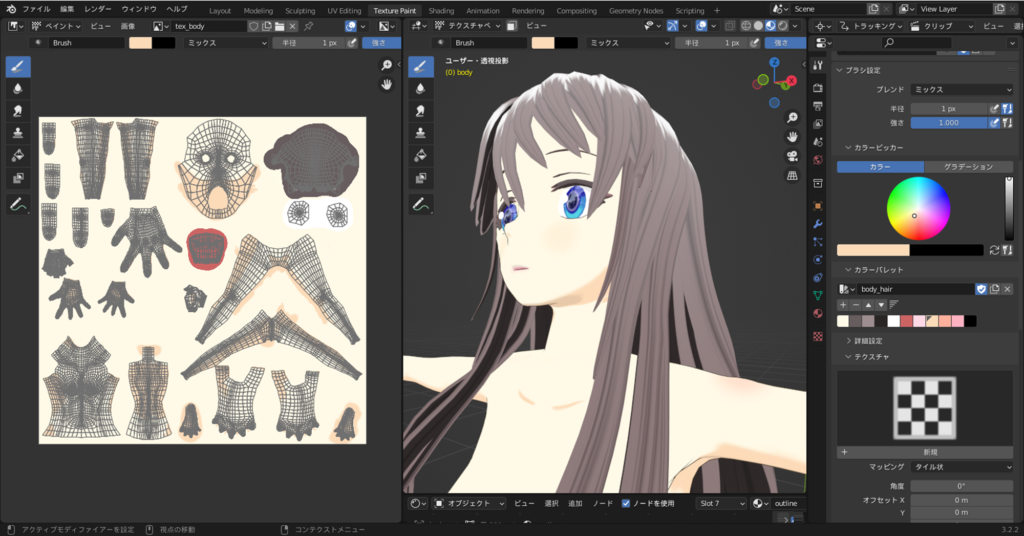Open image editor header blend 'ミックス' dropdown
Screen dimensions: 1024x536
(x=226, y=42)
